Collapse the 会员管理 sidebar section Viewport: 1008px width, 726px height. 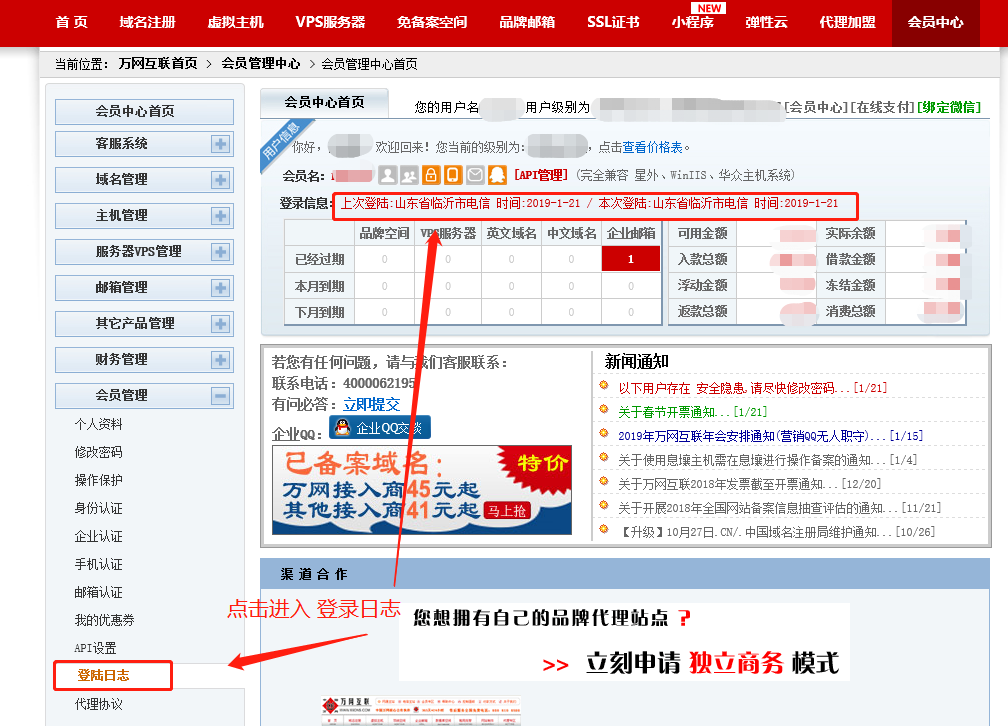pyautogui.click(x=220, y=396)
